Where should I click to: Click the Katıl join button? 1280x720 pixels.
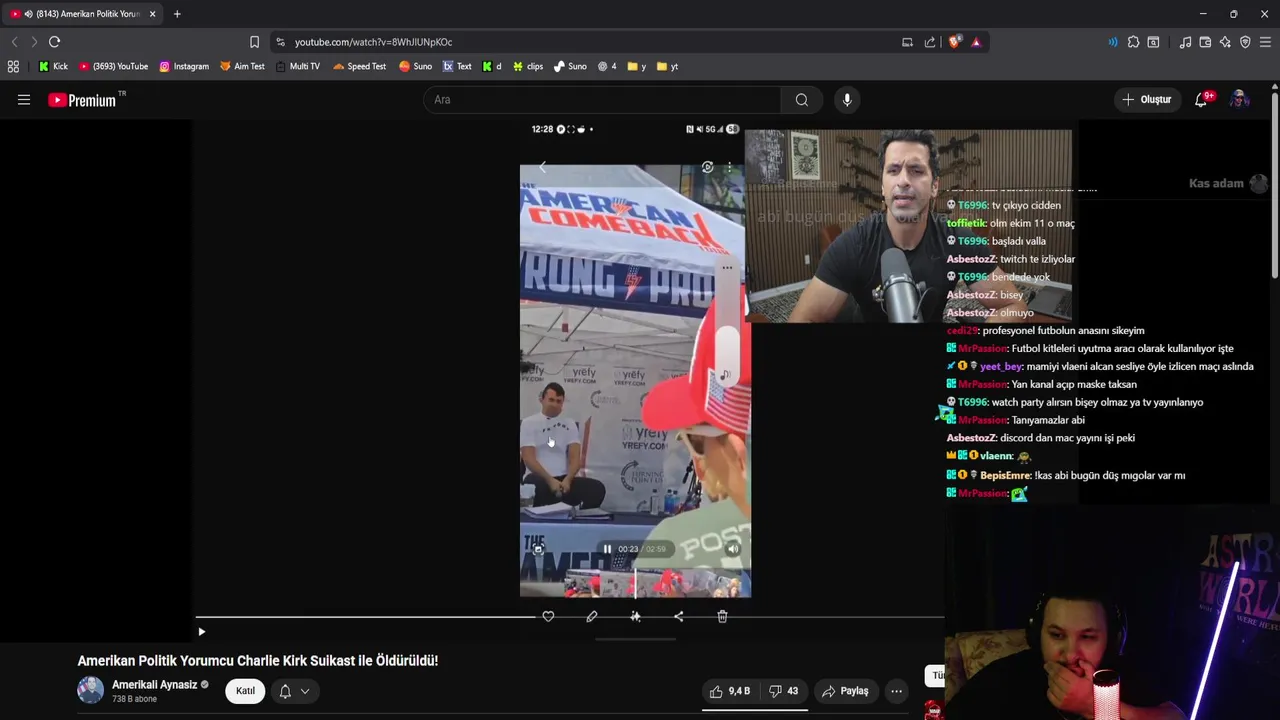pyautogui.click(x=245, y=691)
